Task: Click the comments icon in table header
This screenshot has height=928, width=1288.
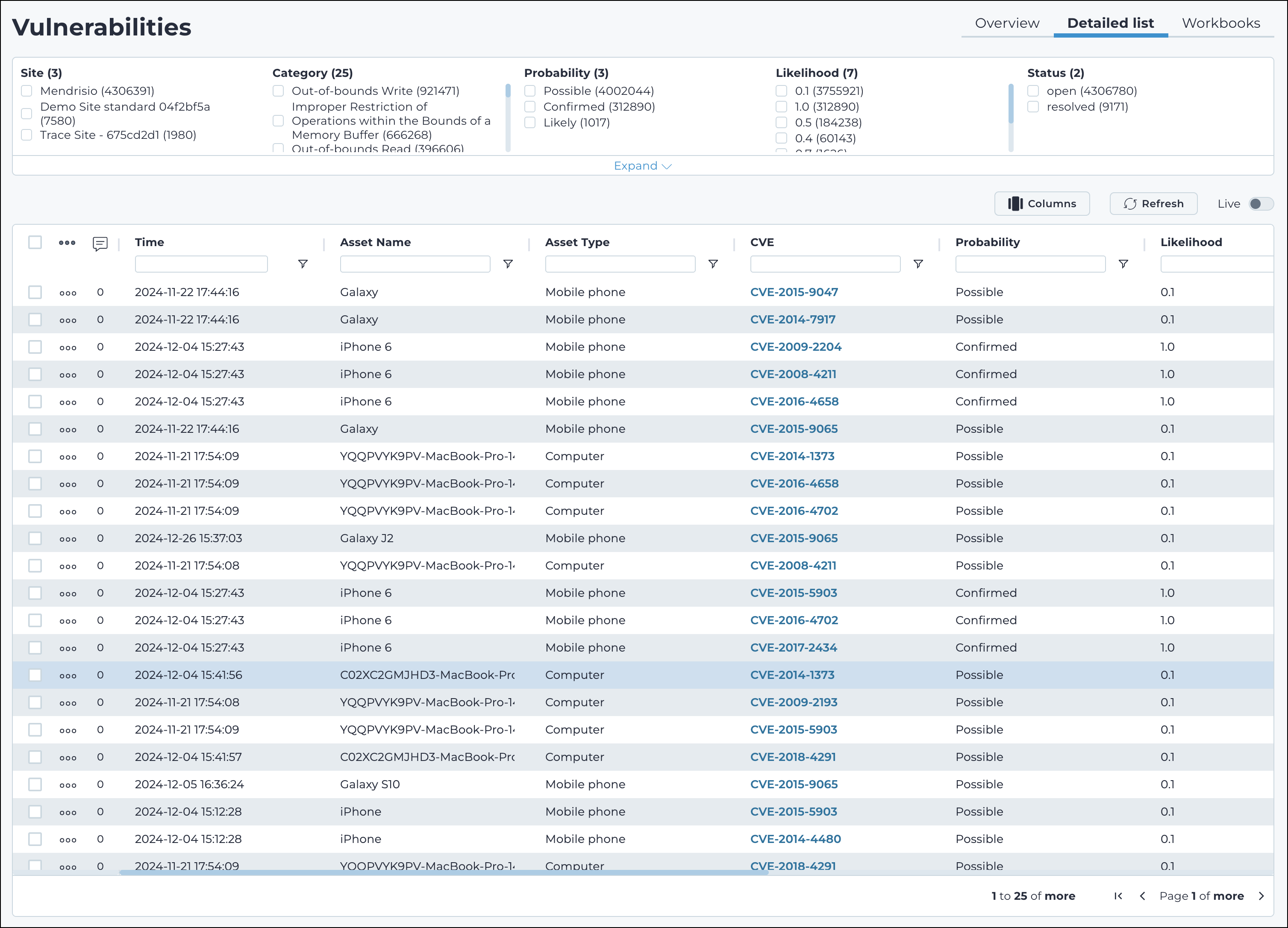Action: click(100, 244)
